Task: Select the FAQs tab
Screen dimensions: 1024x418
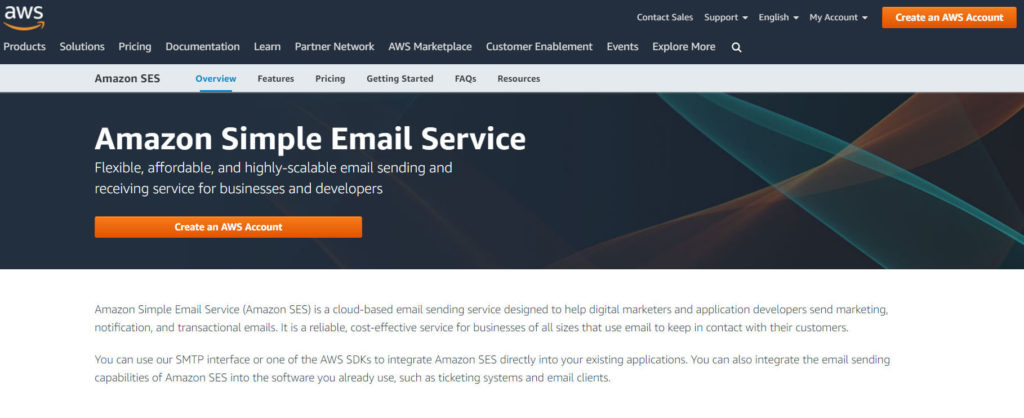Action: click(x=465, y=78)
